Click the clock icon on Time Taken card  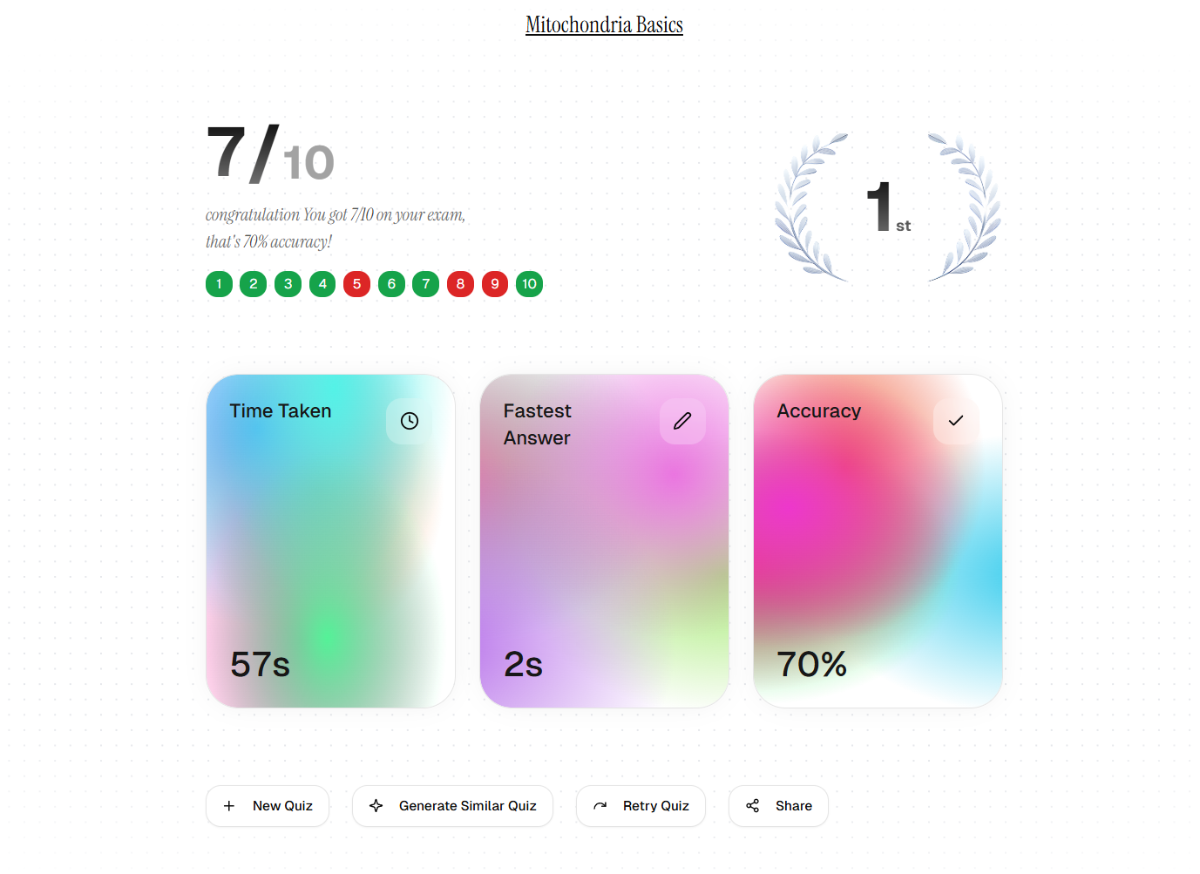(x=409, y=421)
